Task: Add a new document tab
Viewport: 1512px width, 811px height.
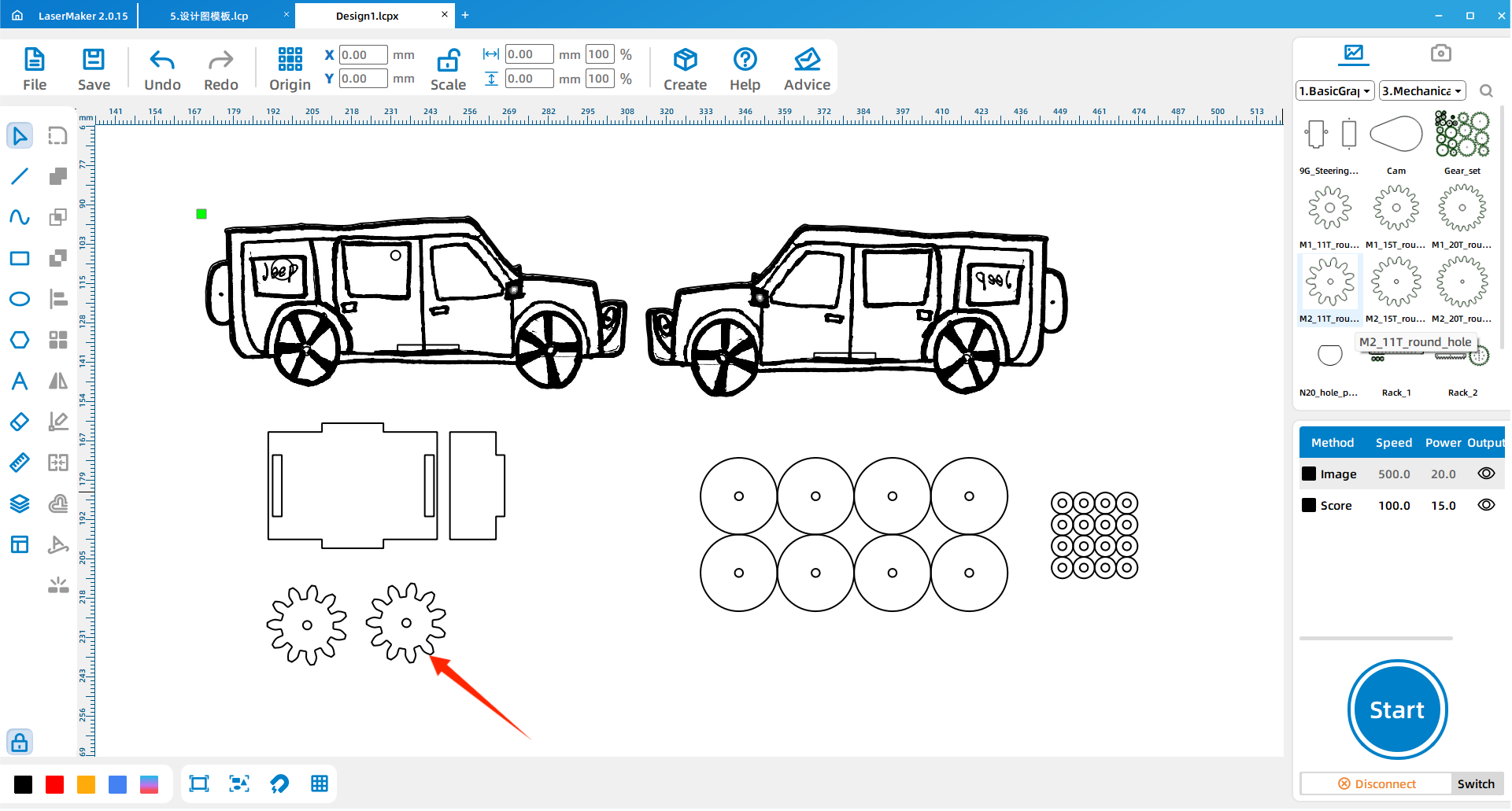Action: [x=465, y=15]
